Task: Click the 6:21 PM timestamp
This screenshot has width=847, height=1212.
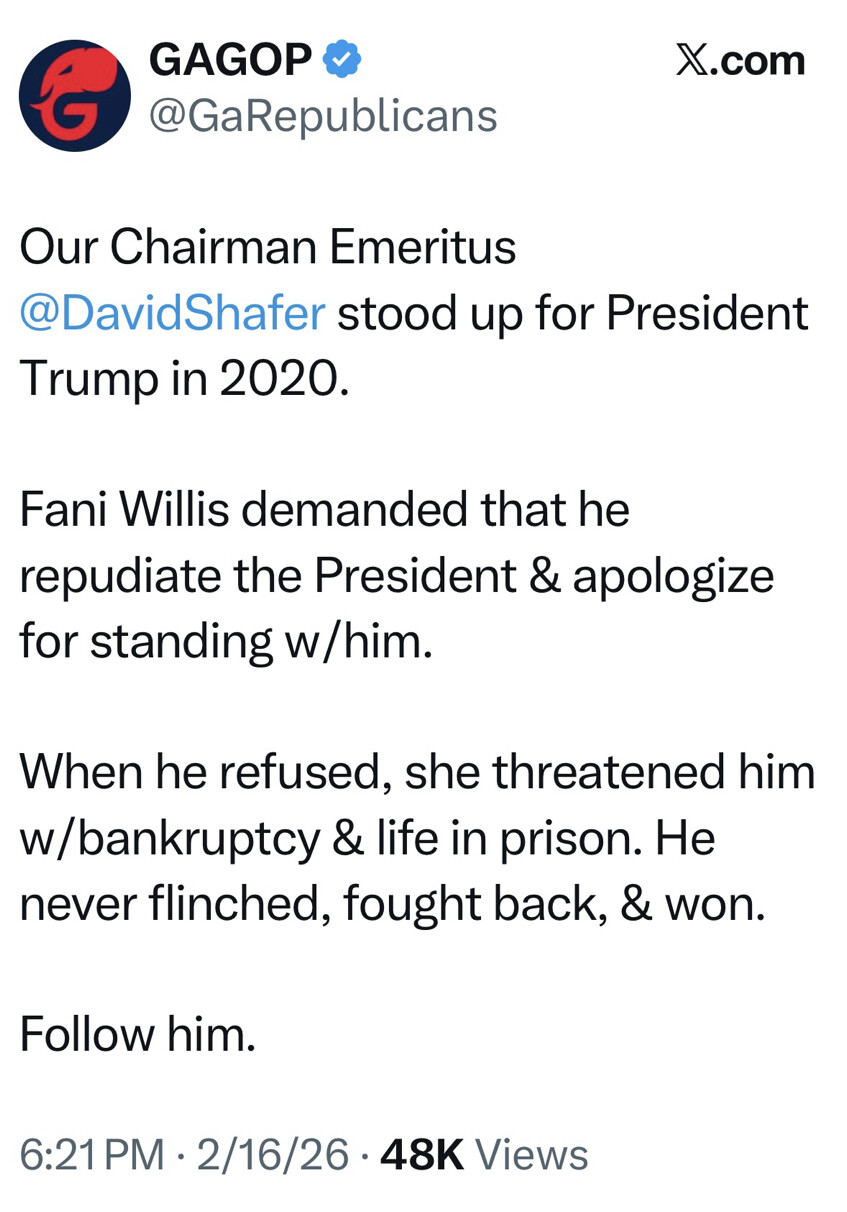Action: (x=92, y=1155)
